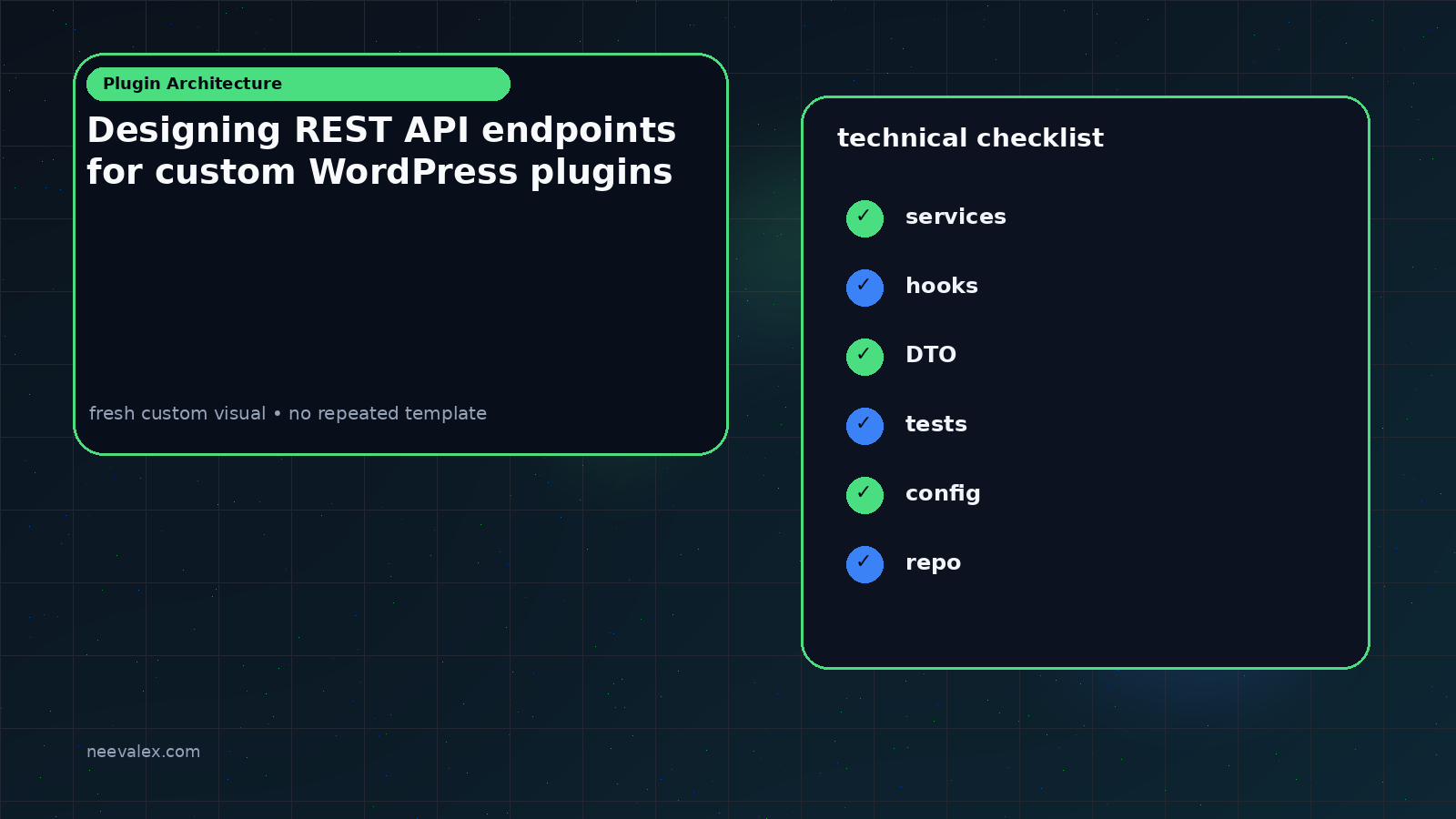Open the neevalex.com link
Screen dimensions: 1456x819
click(x=143, y=752)
